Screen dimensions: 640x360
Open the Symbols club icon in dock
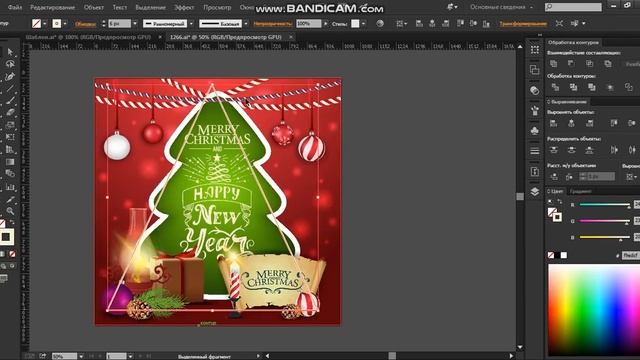[535, 131]
